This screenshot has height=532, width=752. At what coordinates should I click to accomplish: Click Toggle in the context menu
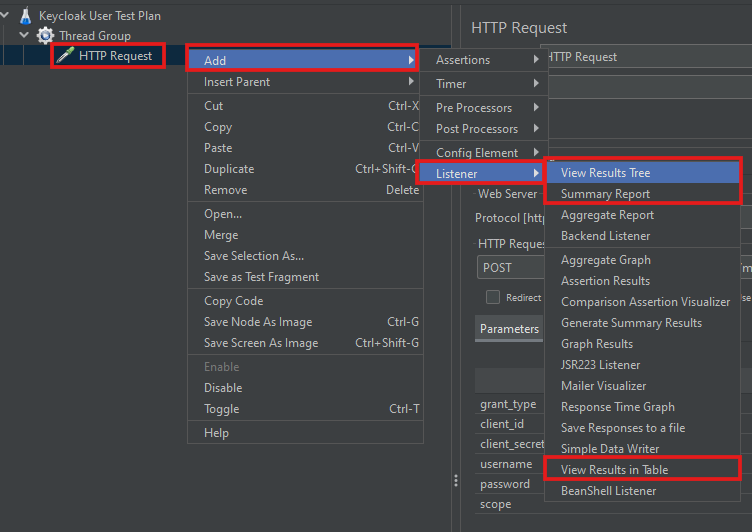[x=303, y=409]
